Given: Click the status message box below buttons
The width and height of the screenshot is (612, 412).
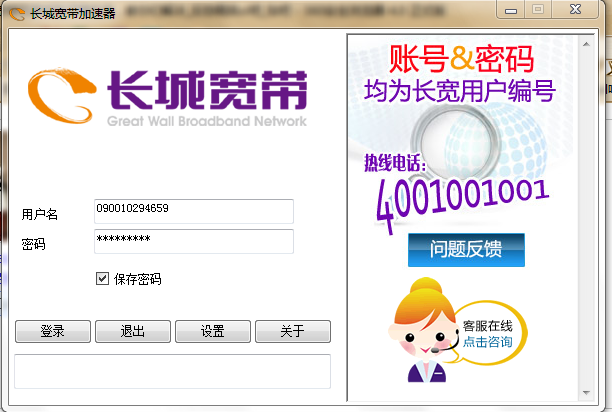Looking at the screenshot, I should (x=173, y=371).
